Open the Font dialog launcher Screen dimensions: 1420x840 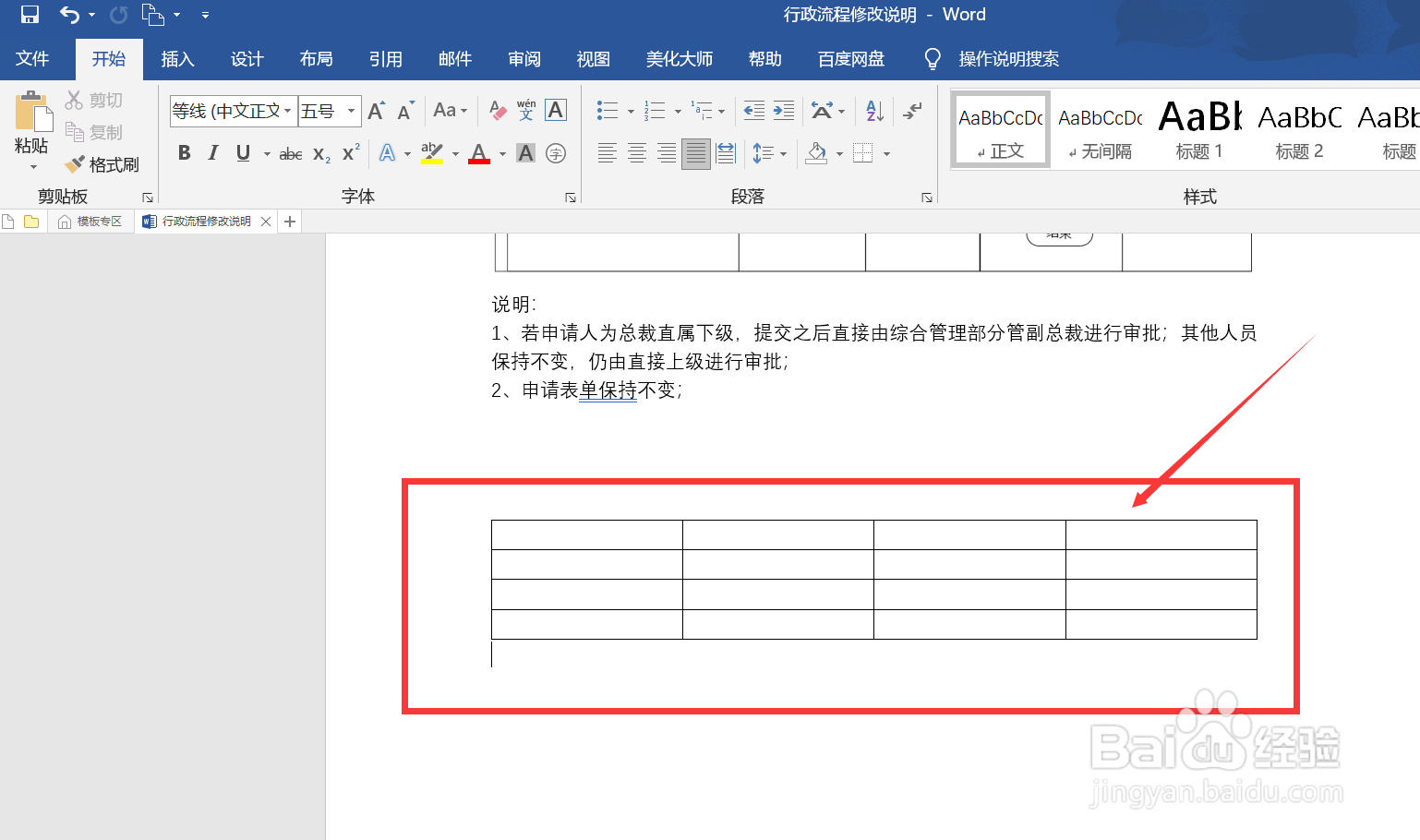click(x=571, y=196)
